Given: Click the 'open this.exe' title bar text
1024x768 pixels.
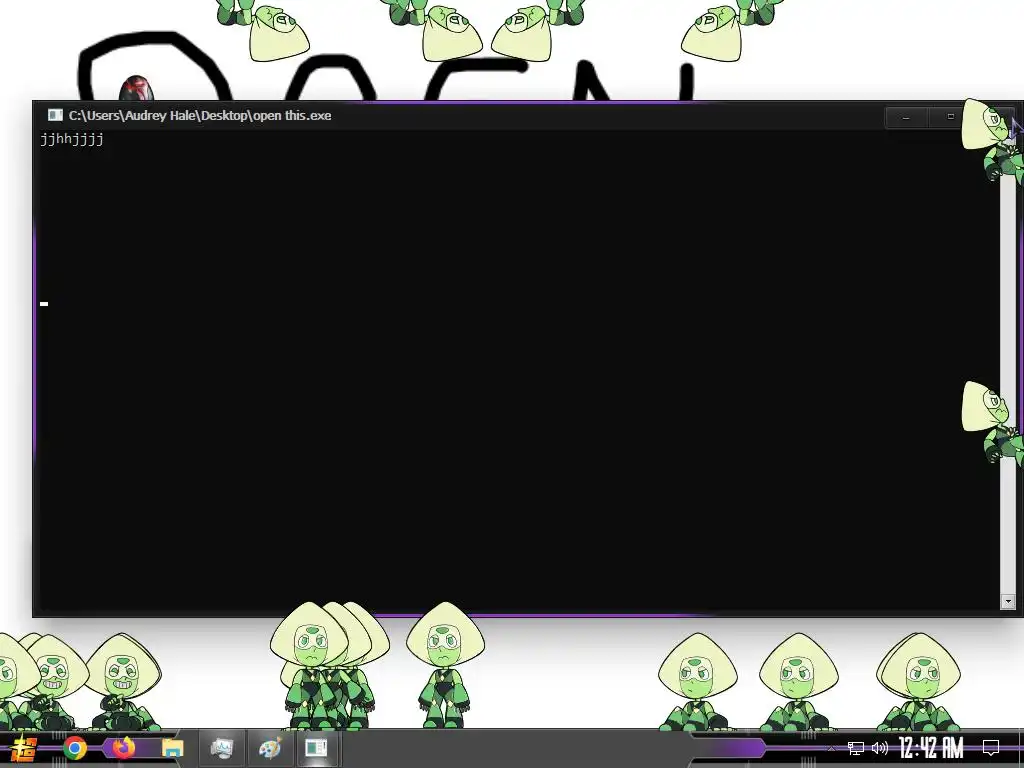Looking at the screenshot, I should (x=200, y=116).
